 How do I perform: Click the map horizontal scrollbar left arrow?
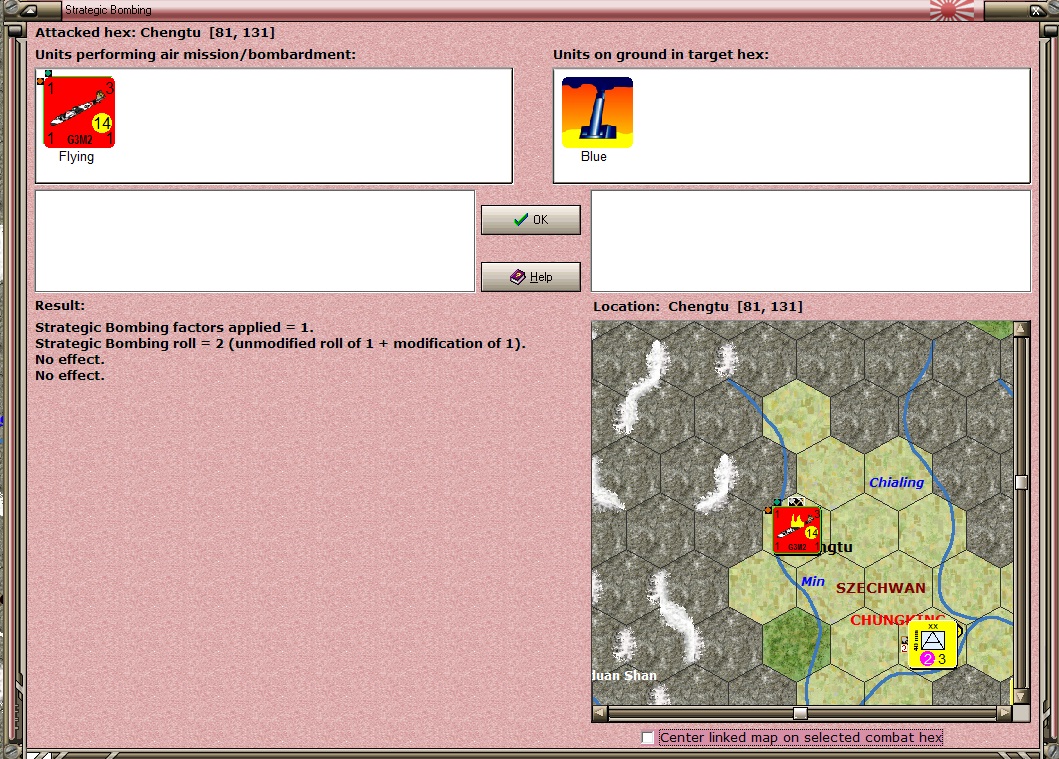coord(599,712)
